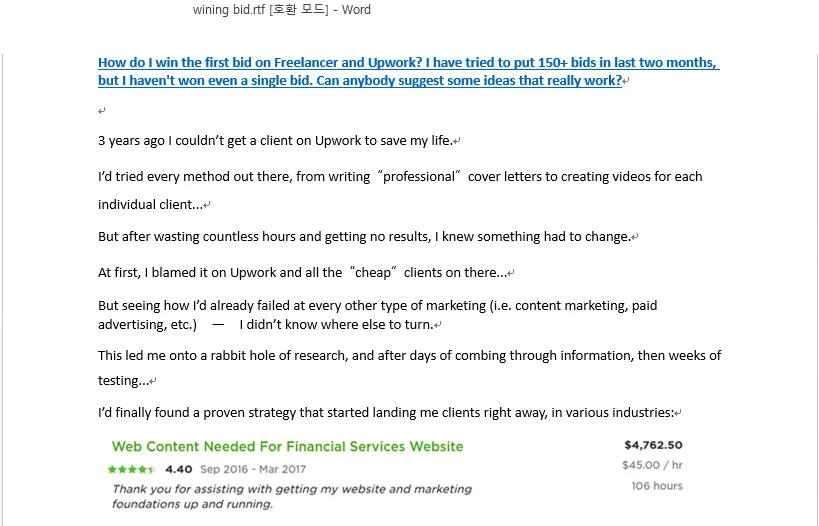Click the 'individual client...' line

[150, 205]
